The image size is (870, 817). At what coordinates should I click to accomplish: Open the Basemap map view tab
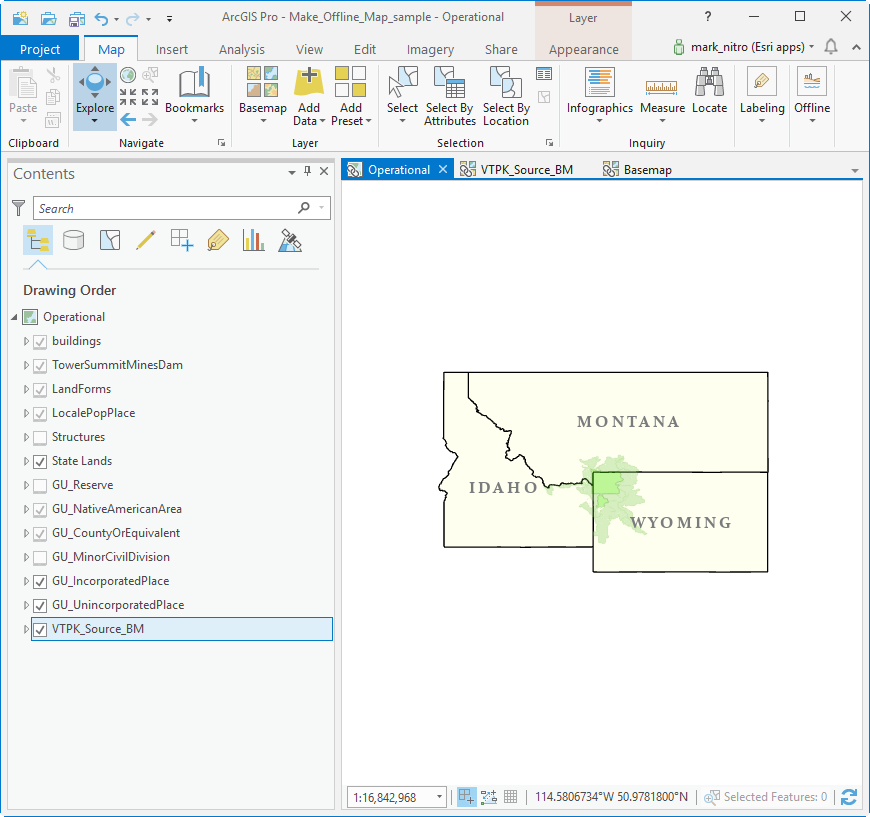pyautogui.click(x=638, y=170)
